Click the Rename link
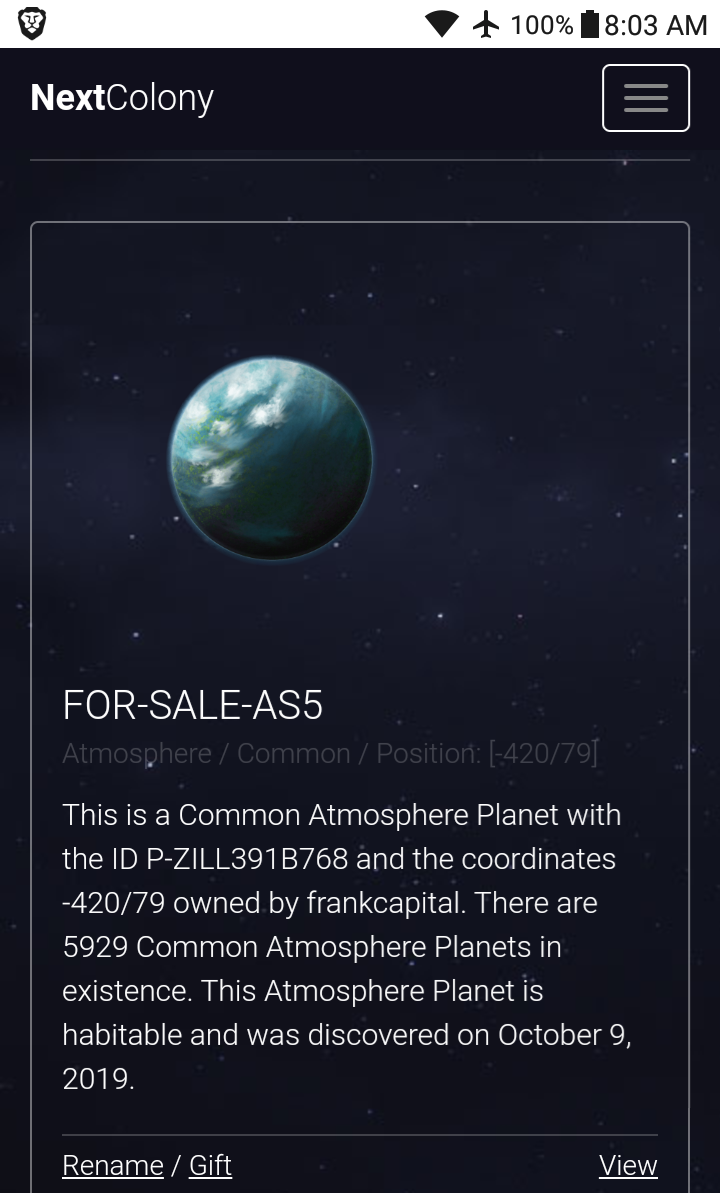This screenshot has height=1193, width=720. pyautogui.click(x=113, y=1165)
